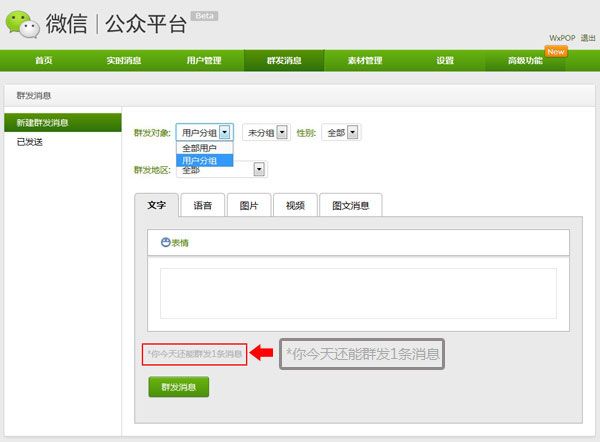Expand the 群发对象 dropdown arrow
600x442 pixels.
225,132
